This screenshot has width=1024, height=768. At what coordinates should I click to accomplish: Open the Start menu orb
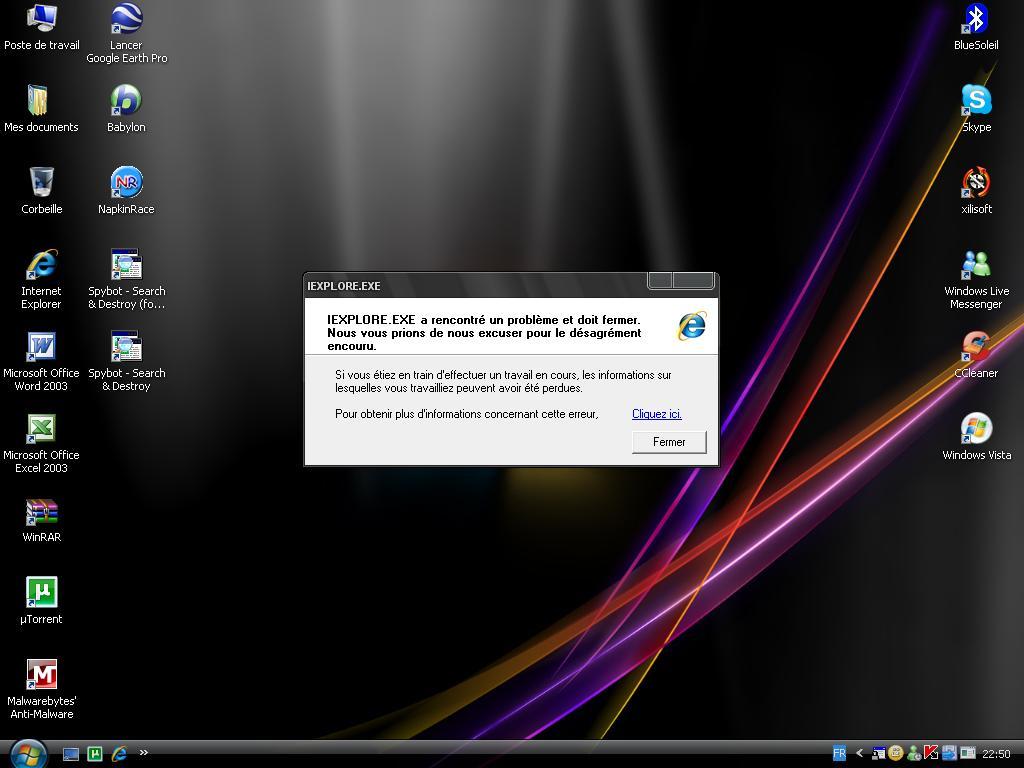click(x=27, y=754)
